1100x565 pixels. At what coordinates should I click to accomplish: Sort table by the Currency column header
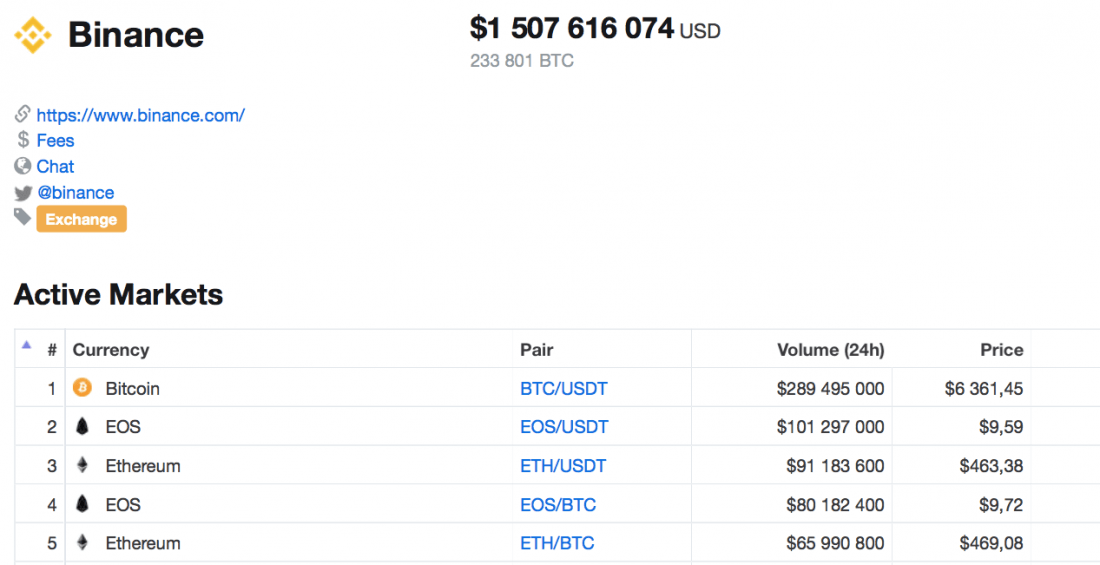pos(111,350)
